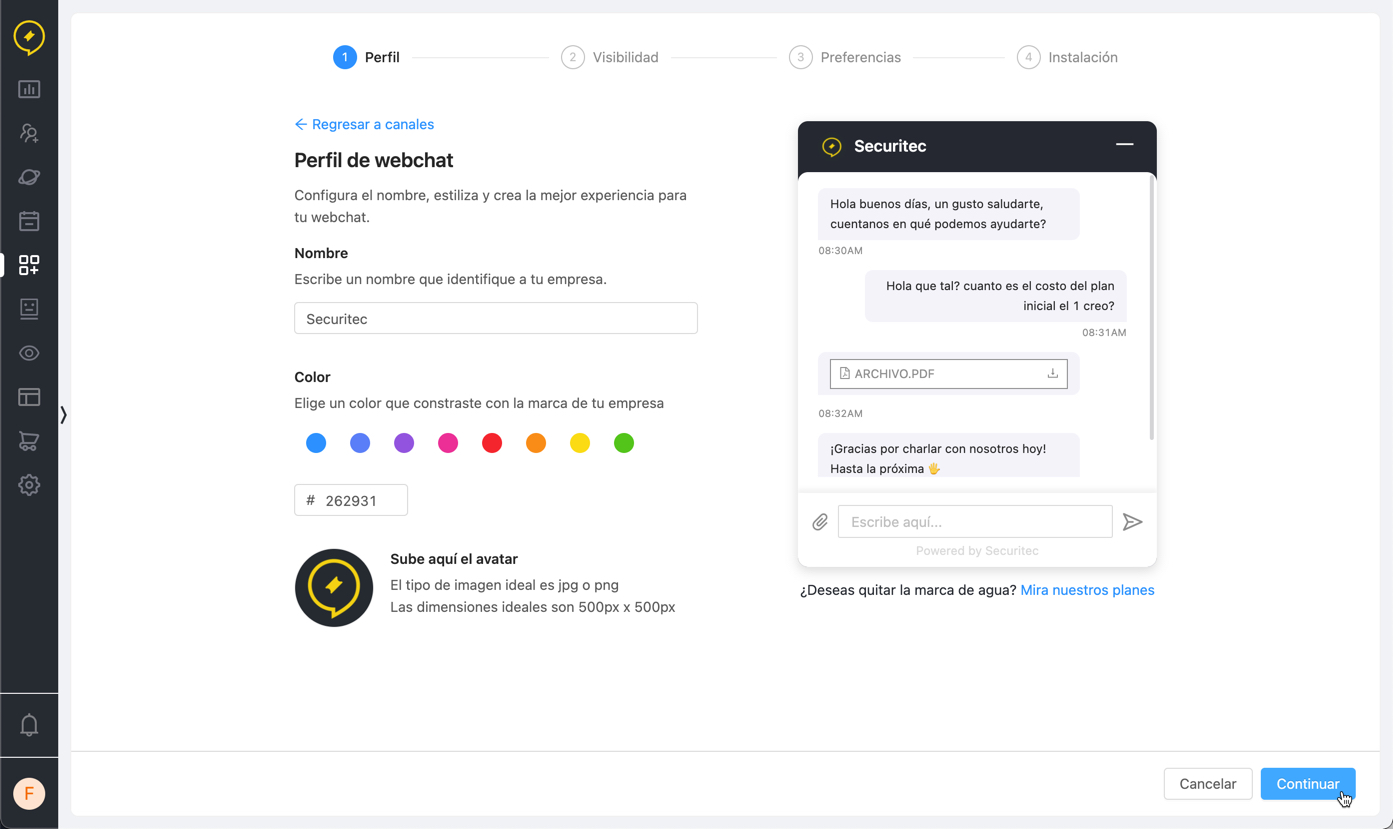Select the orange color swatch
This screenshot has width=1393, height=829.
pos(536,443)
